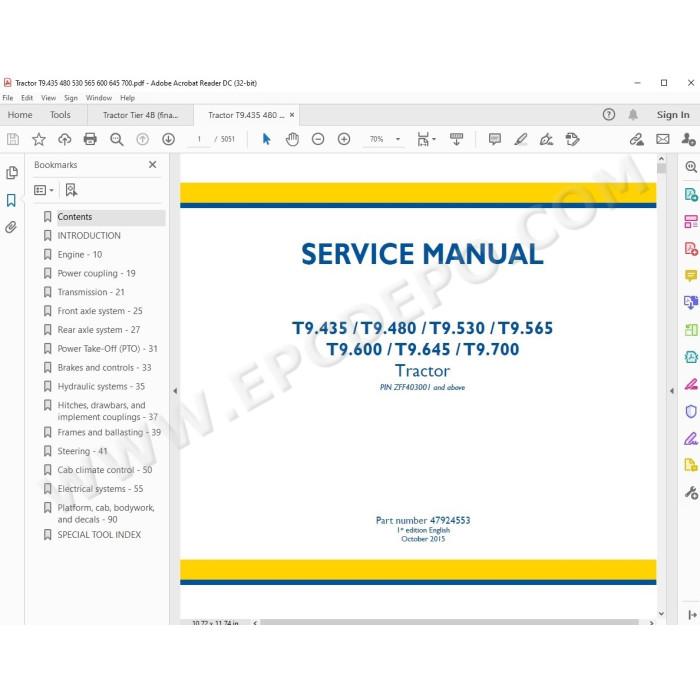
Task: Jump to the INTRODUCTION bookmark
Action: tap(89, 236)
